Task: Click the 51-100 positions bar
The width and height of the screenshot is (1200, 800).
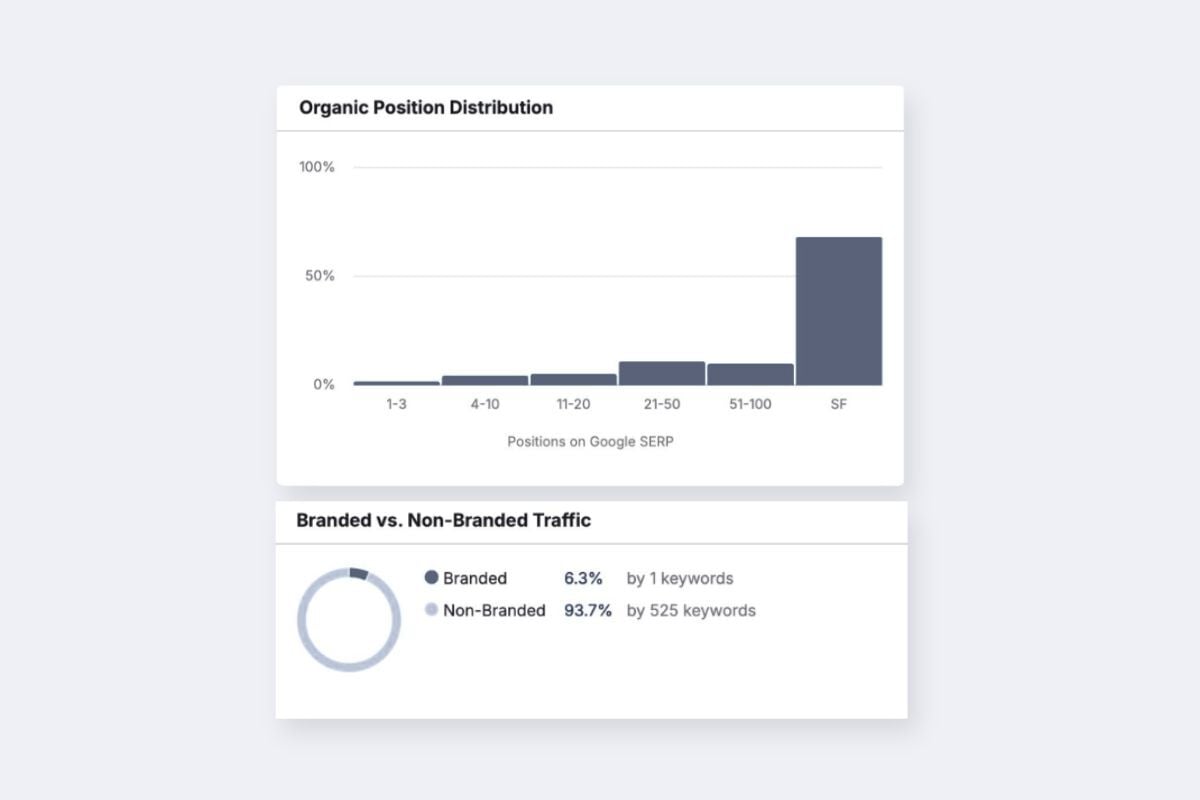Action: pyautogui.click(x=750, y=374)
